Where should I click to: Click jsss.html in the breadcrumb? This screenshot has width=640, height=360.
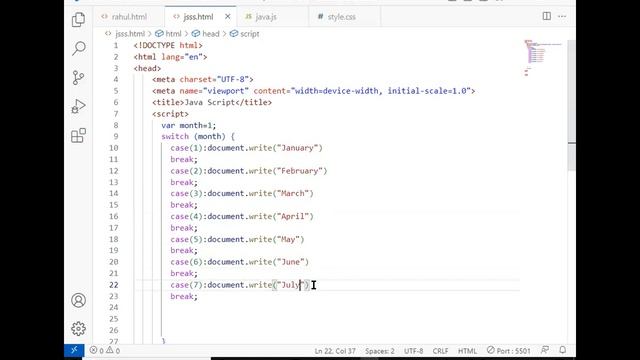(x=130, y=34)
